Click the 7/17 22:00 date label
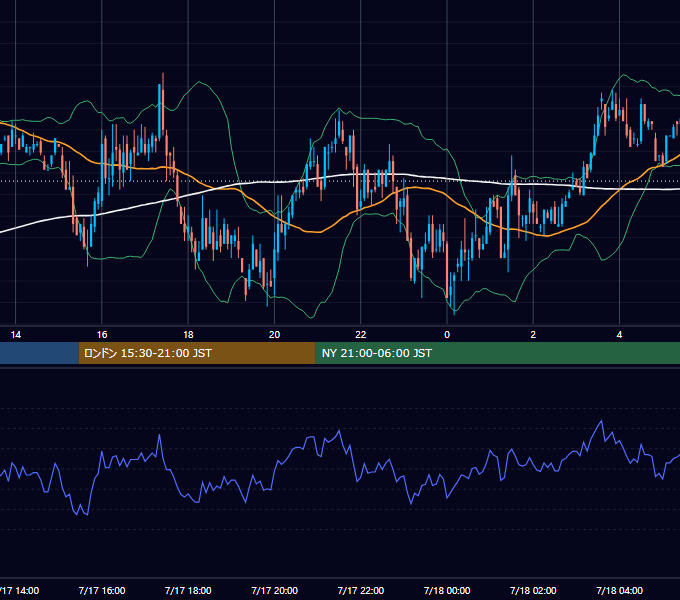680x600 pixels. click(x=361, y=590)
